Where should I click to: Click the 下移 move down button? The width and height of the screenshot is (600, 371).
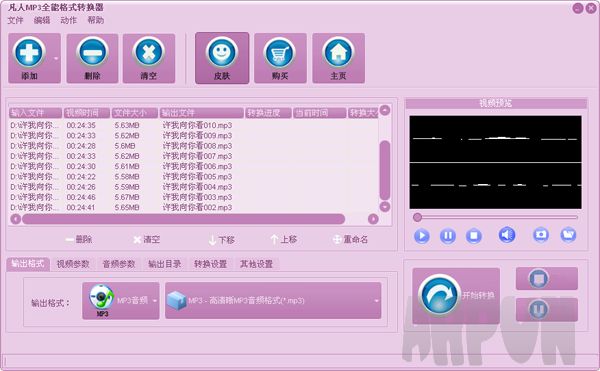pyautogui.click(x=222, y=240)
